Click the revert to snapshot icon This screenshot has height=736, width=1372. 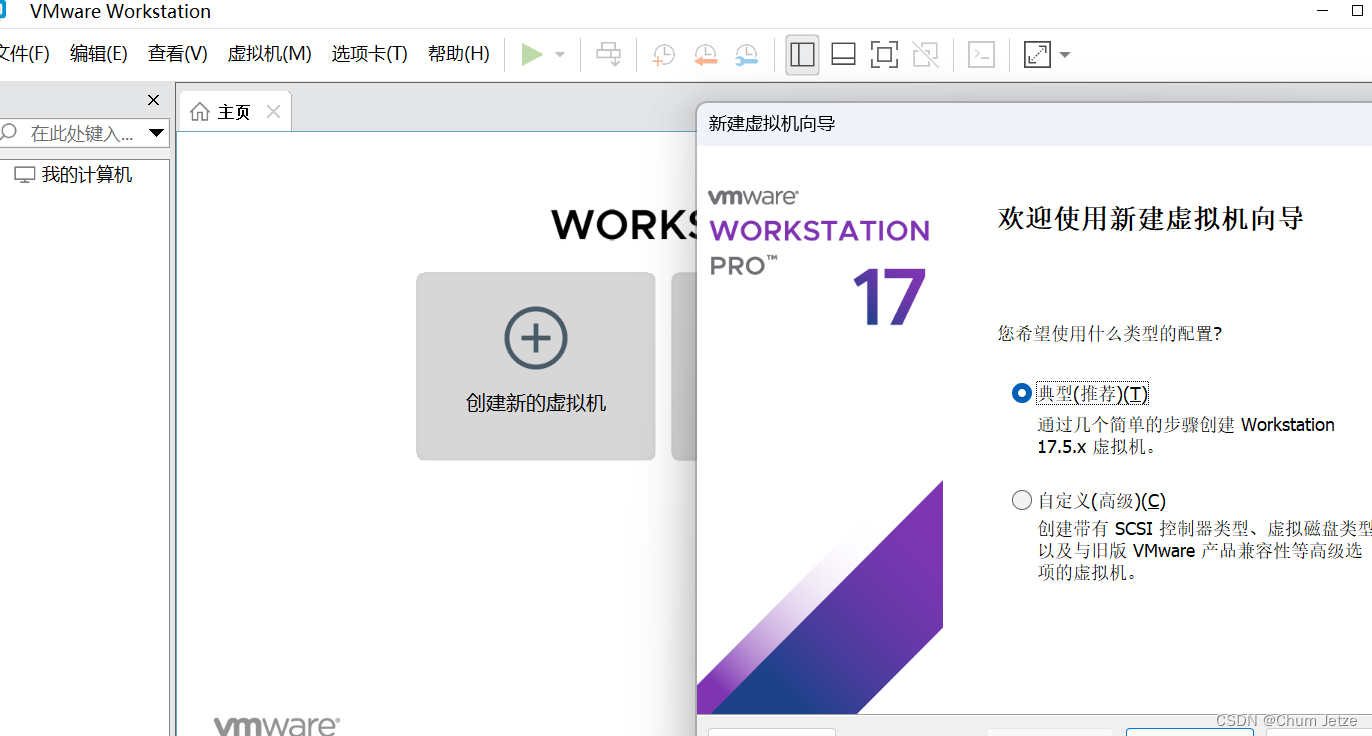click(x=705, y=54)
